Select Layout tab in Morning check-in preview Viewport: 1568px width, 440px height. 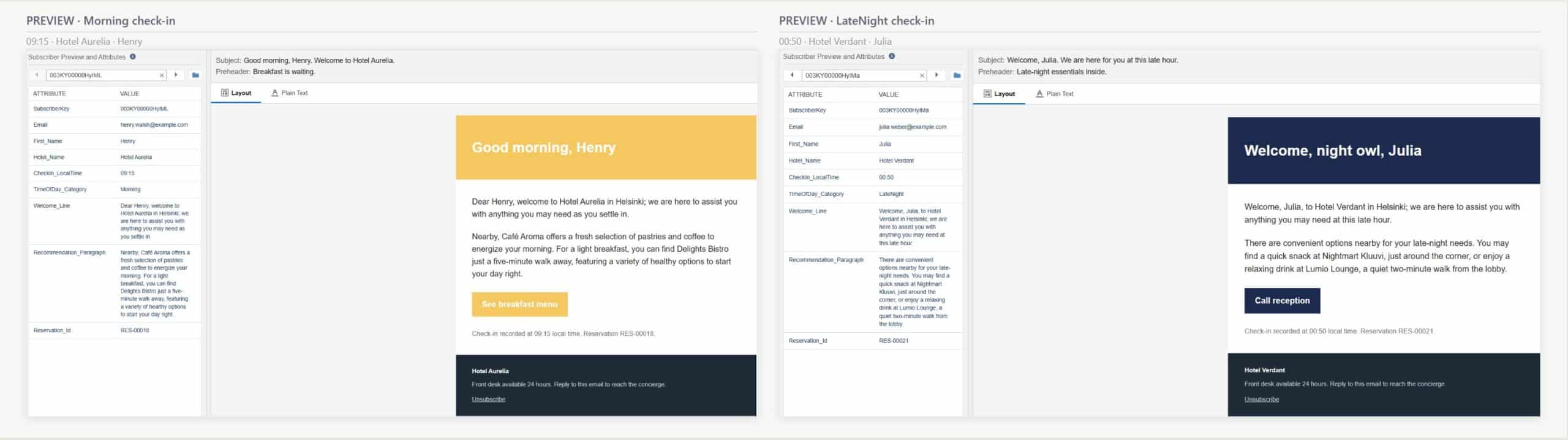[236, 93]
